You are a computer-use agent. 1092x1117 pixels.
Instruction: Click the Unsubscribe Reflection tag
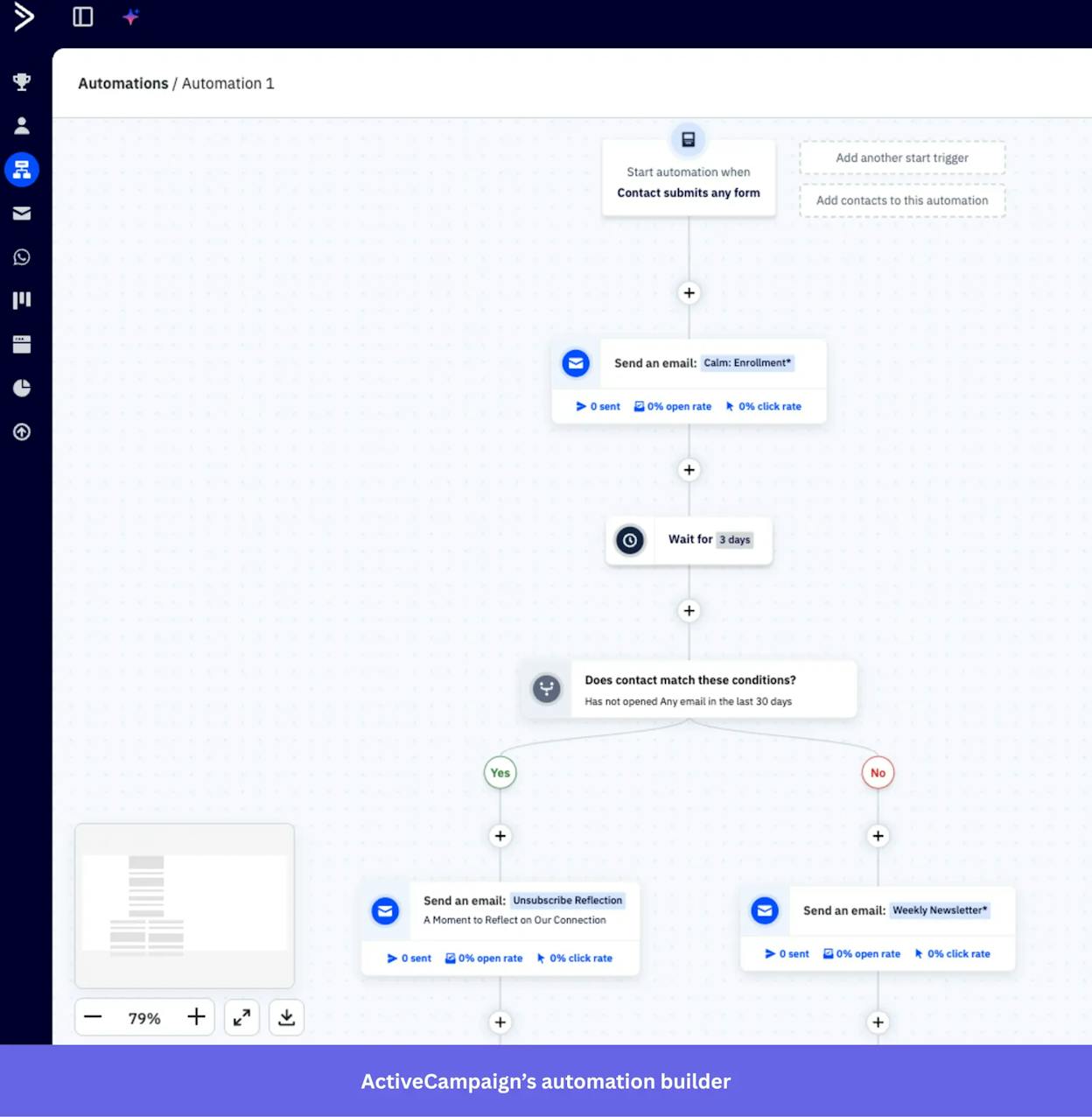(x=568, y=901)
